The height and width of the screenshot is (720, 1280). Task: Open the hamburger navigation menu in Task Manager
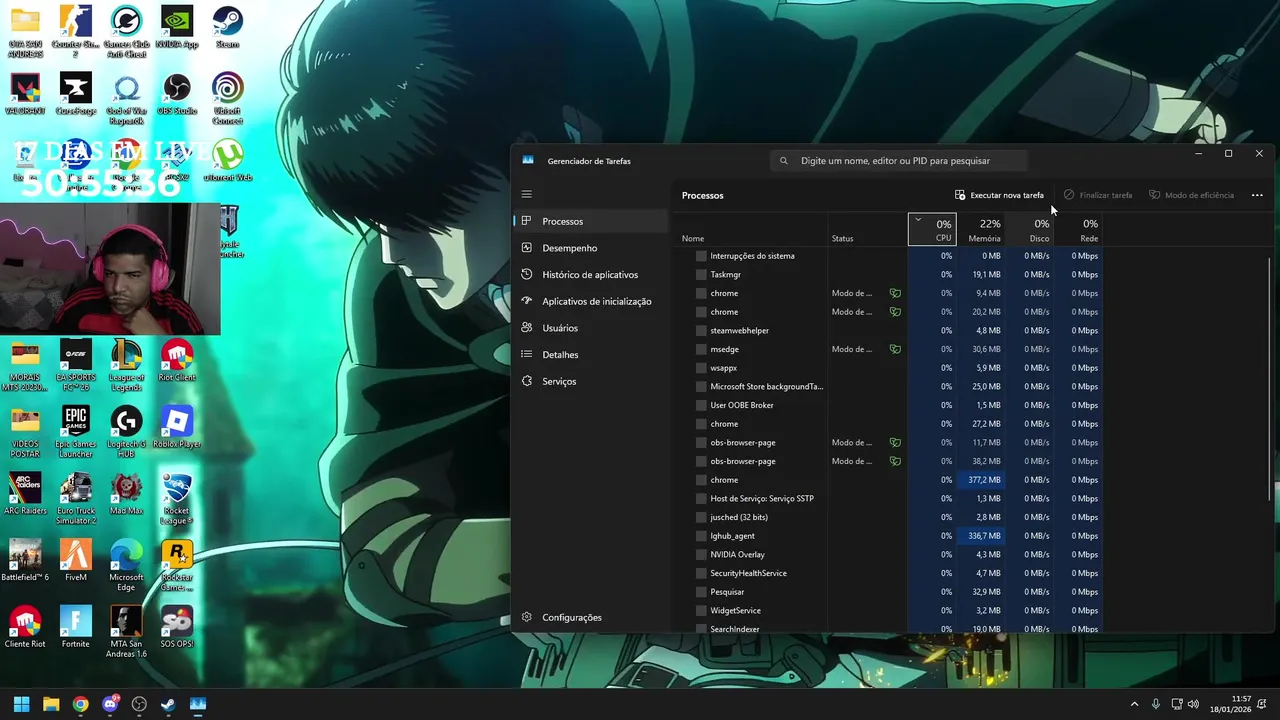527,194
